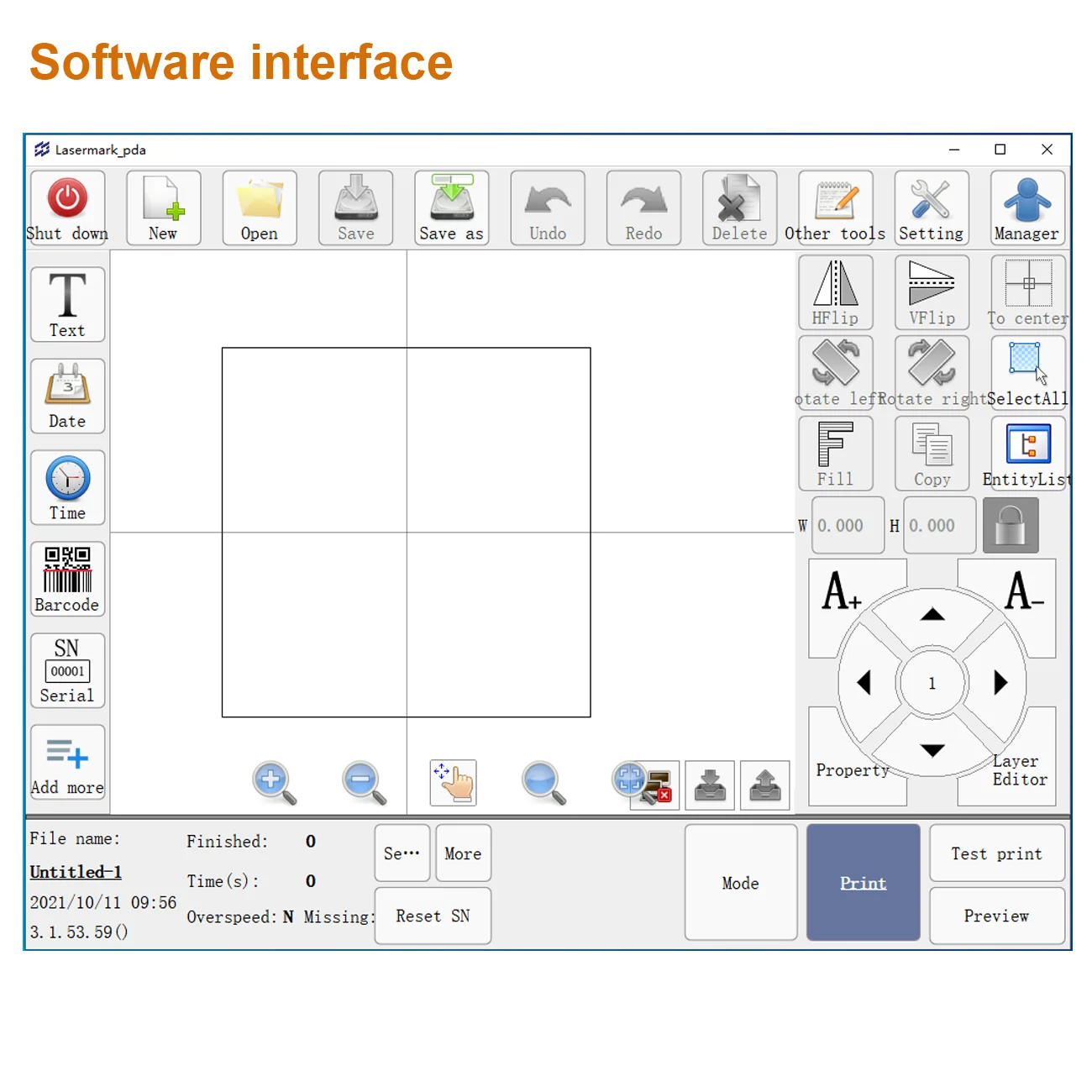Viewport: 1092px width, 1092px height.
Task: Insert a Time object
Action: click(x=67, y=488)
